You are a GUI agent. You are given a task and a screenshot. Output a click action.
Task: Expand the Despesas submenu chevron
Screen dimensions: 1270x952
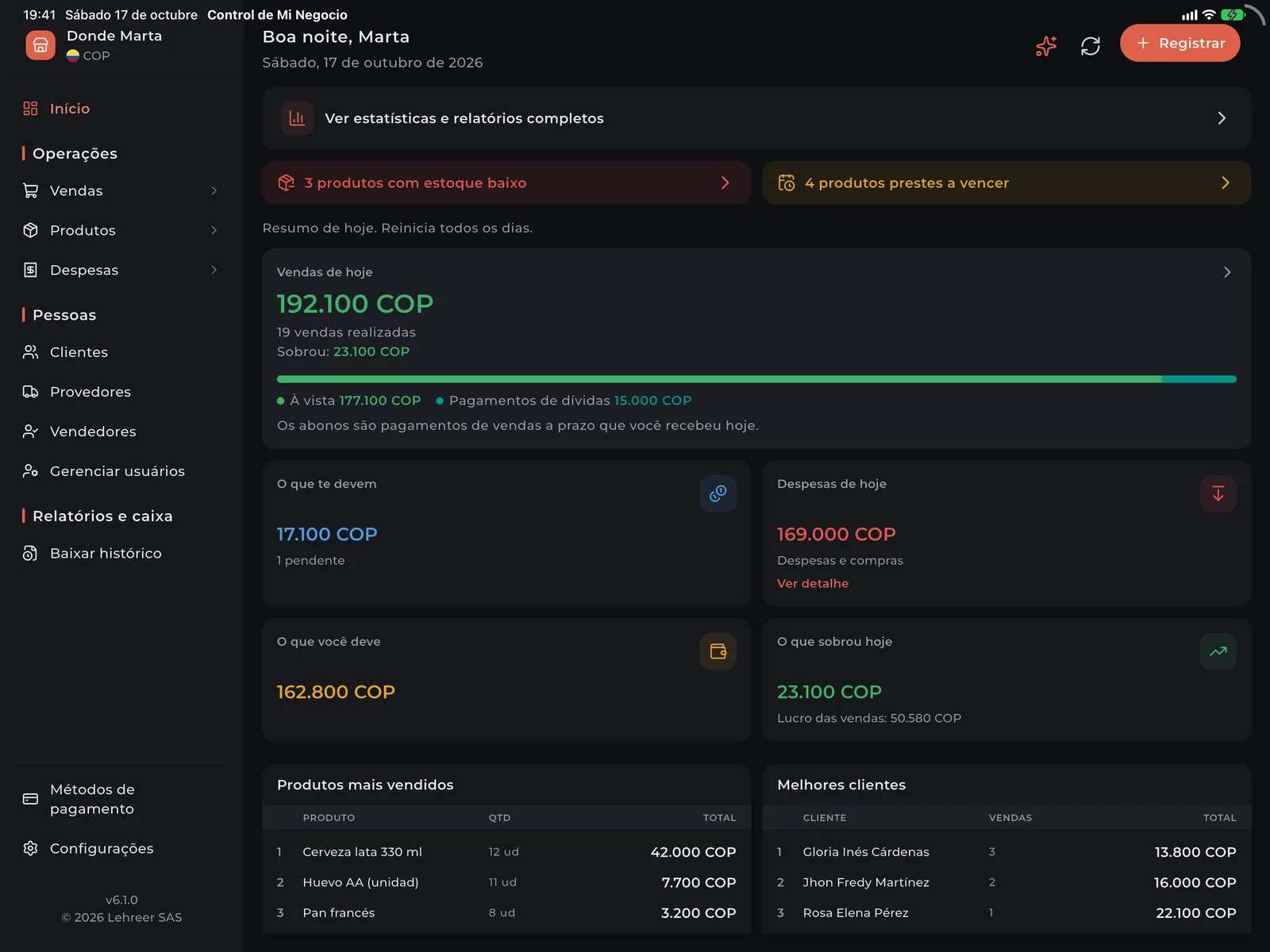[x=214, y=270]
